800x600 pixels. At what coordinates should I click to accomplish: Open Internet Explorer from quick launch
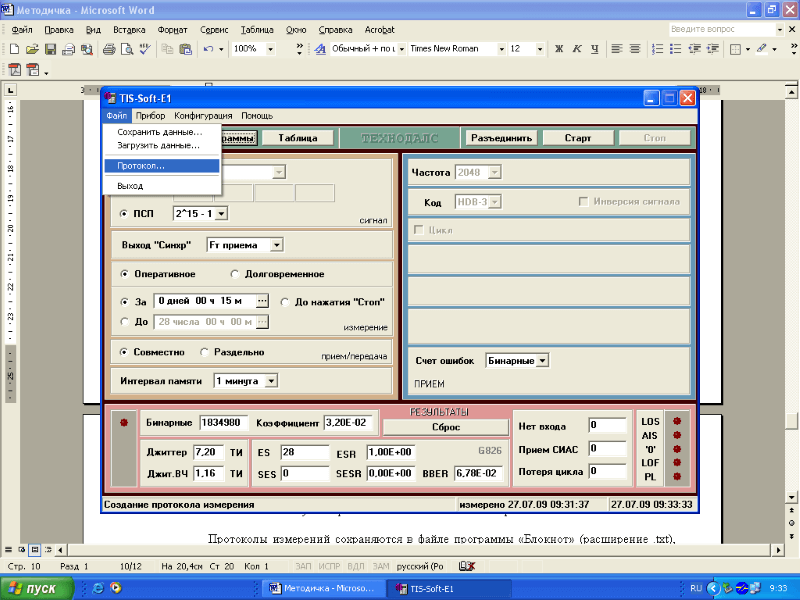(98, 588)
